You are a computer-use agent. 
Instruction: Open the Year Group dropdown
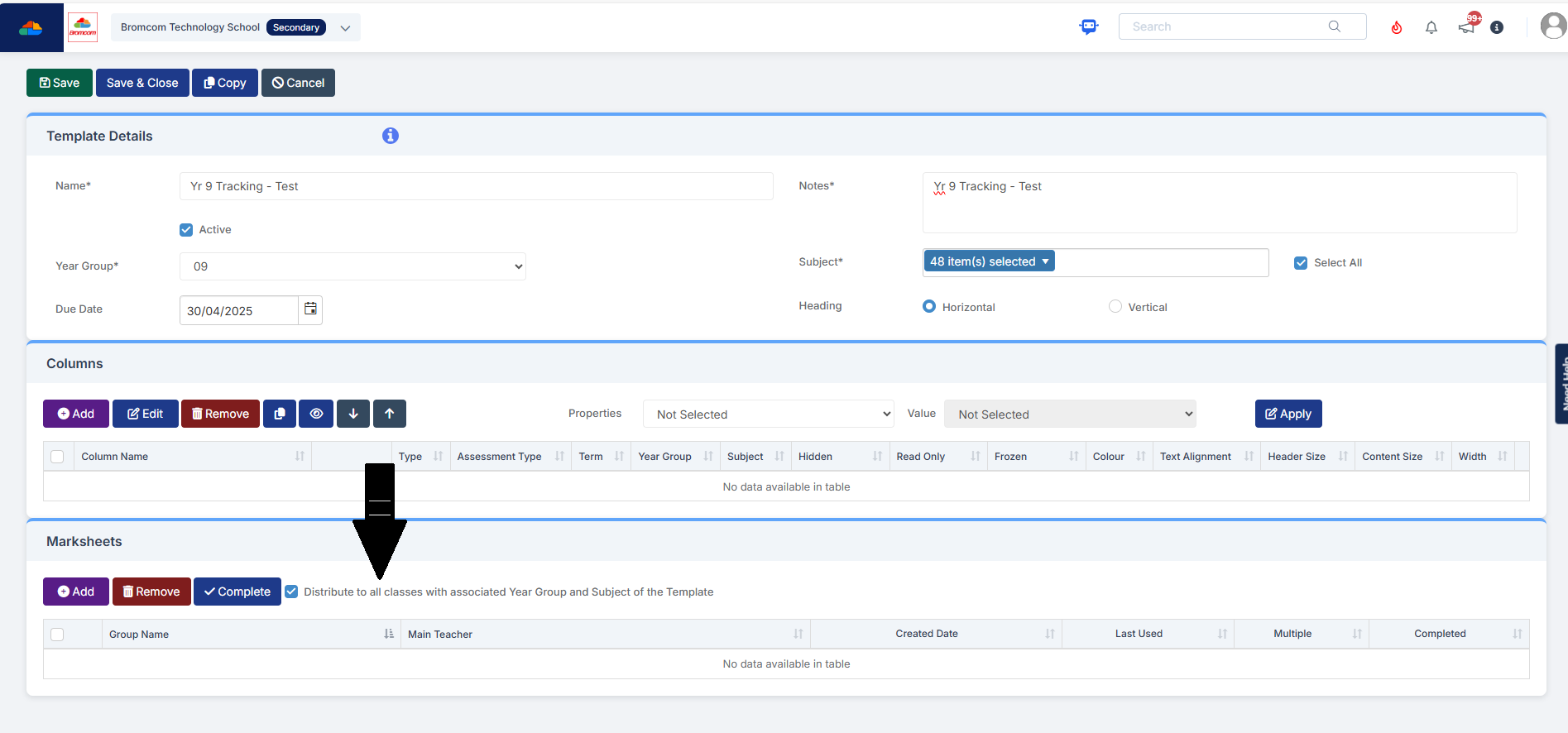[352, 266]
